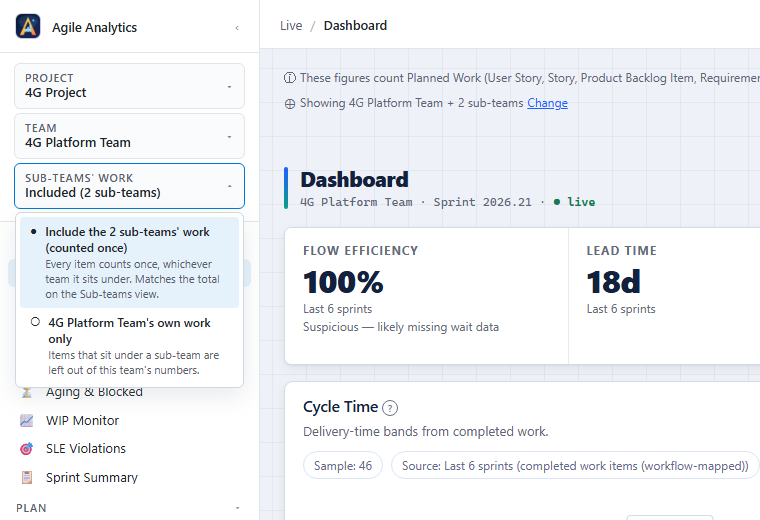Click the Dashboard breadcrumb

(355, 26)
